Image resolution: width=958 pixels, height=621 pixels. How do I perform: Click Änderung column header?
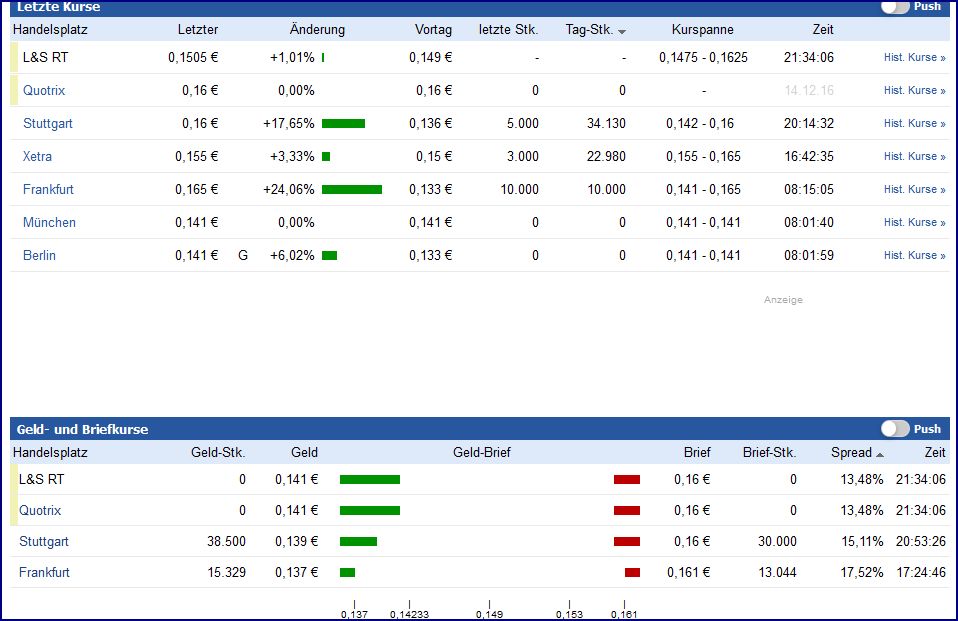pos(317,30)
